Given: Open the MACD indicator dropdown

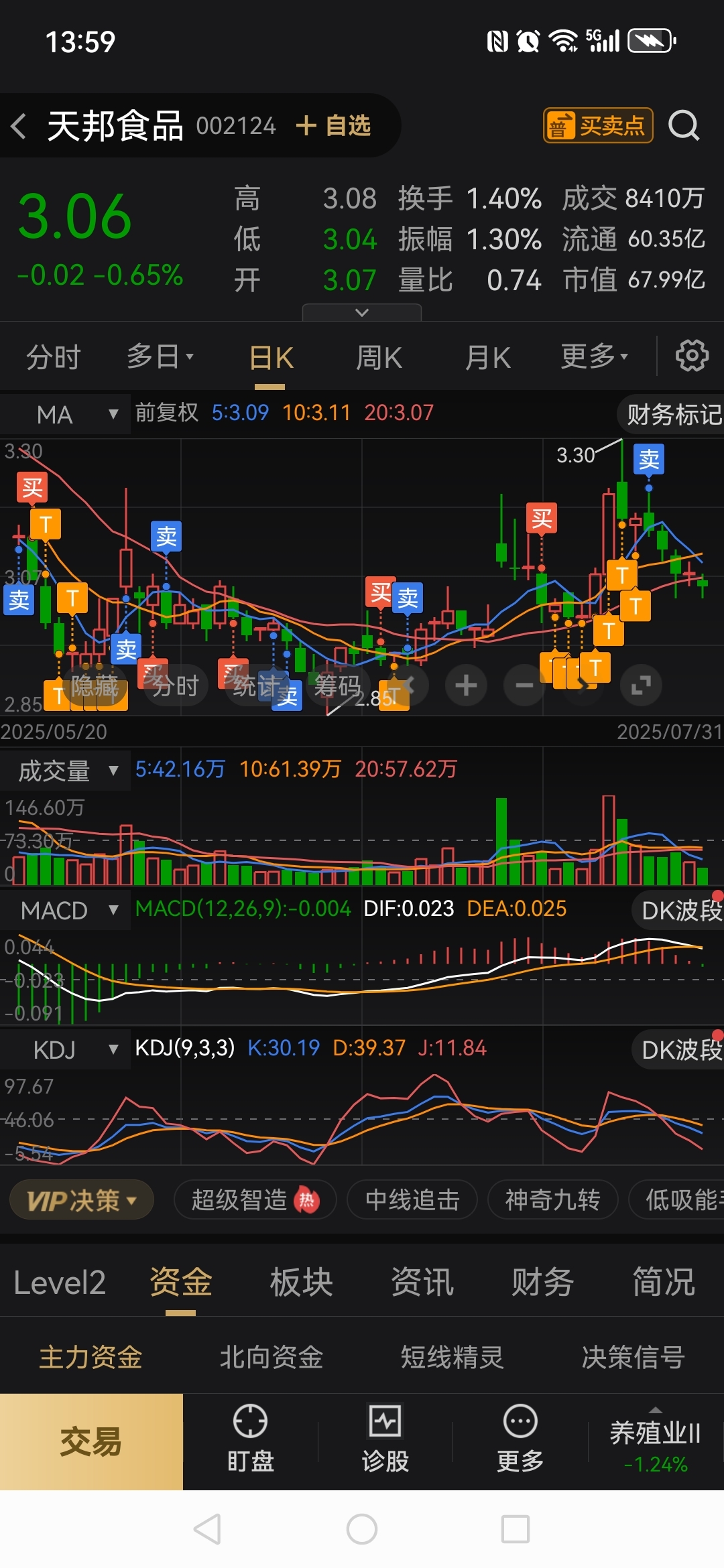Looking at the screenshot, I should (65, 911).
